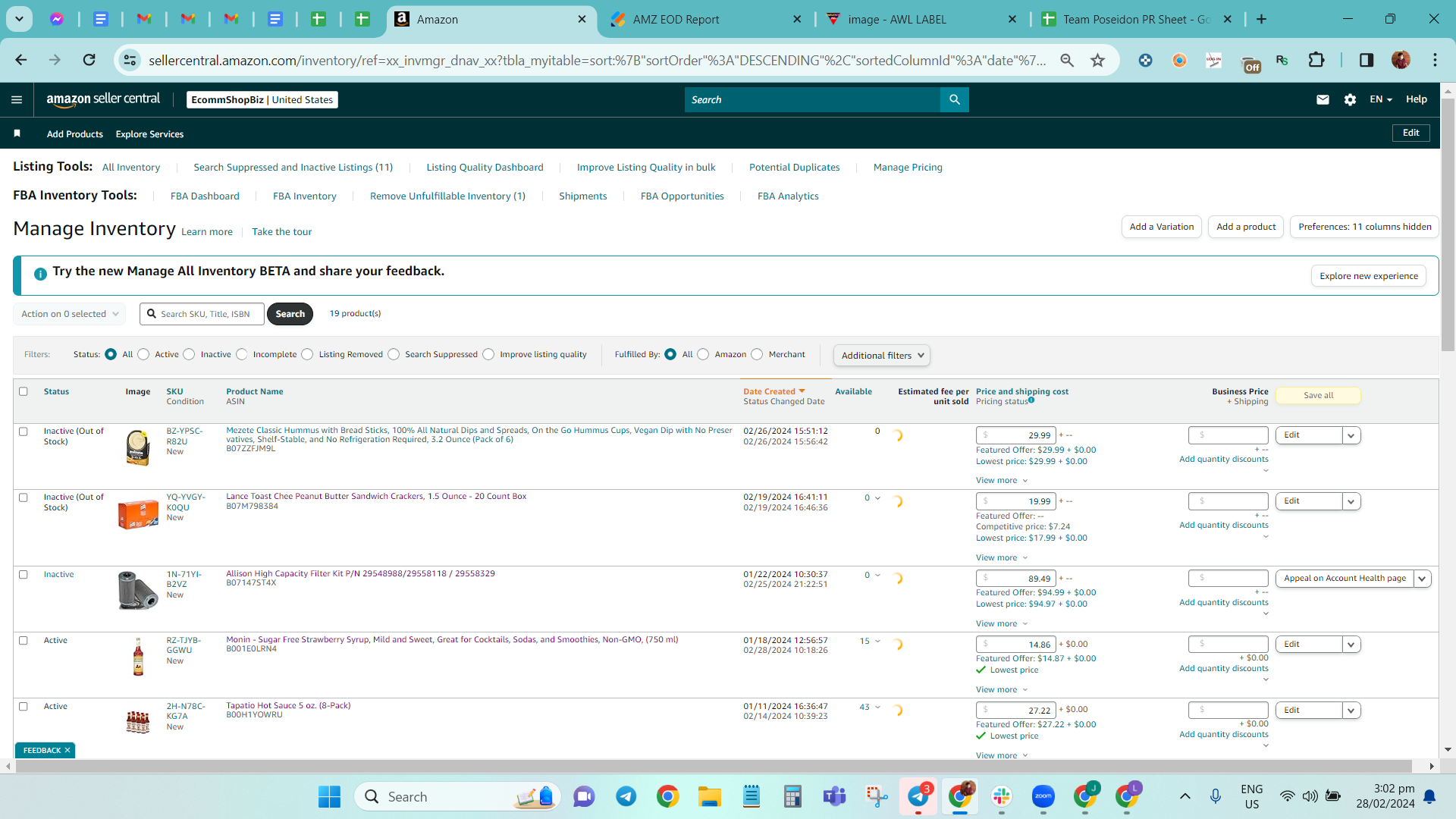Expand available quantity chevron for Tapatio row

(877, 707)
